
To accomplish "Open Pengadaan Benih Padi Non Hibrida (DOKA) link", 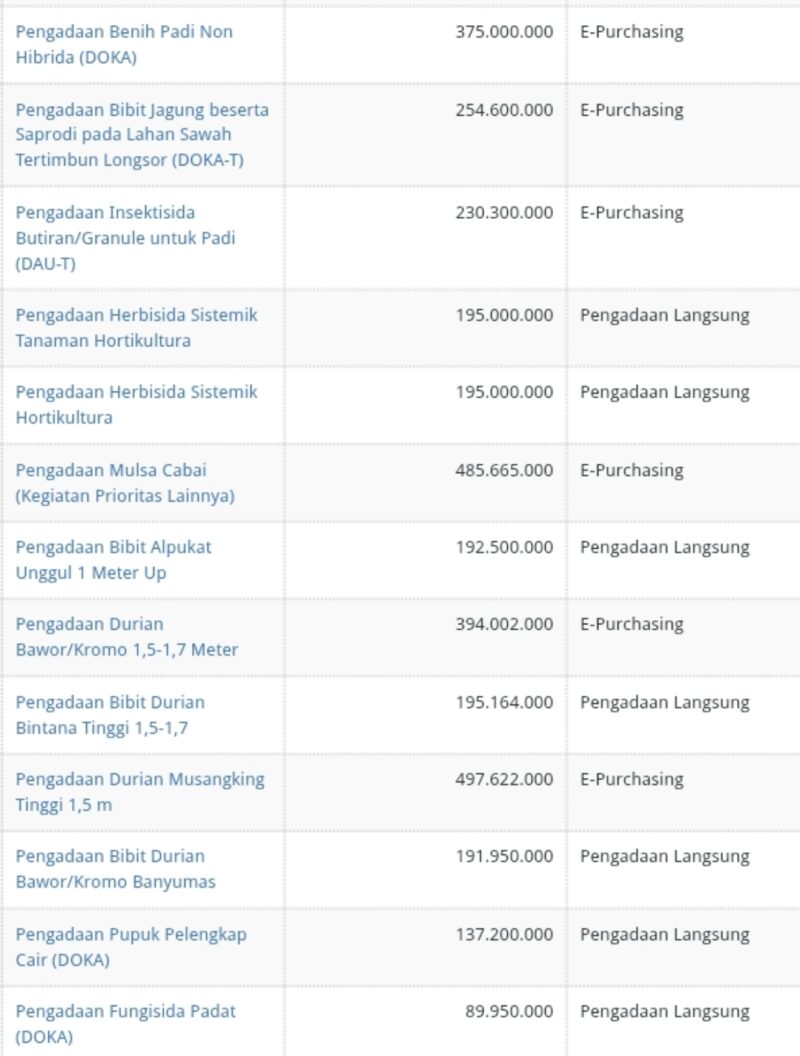I will (x=124, y=44).
